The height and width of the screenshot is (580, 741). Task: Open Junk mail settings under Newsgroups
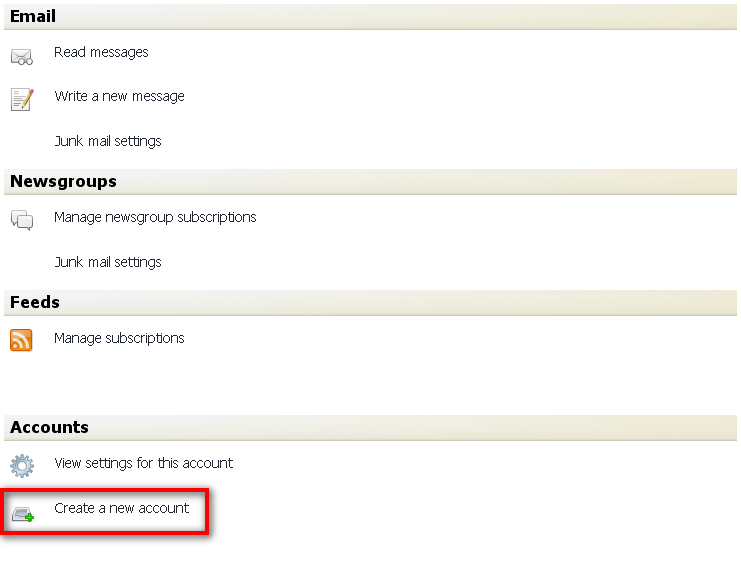pos(108,262)
